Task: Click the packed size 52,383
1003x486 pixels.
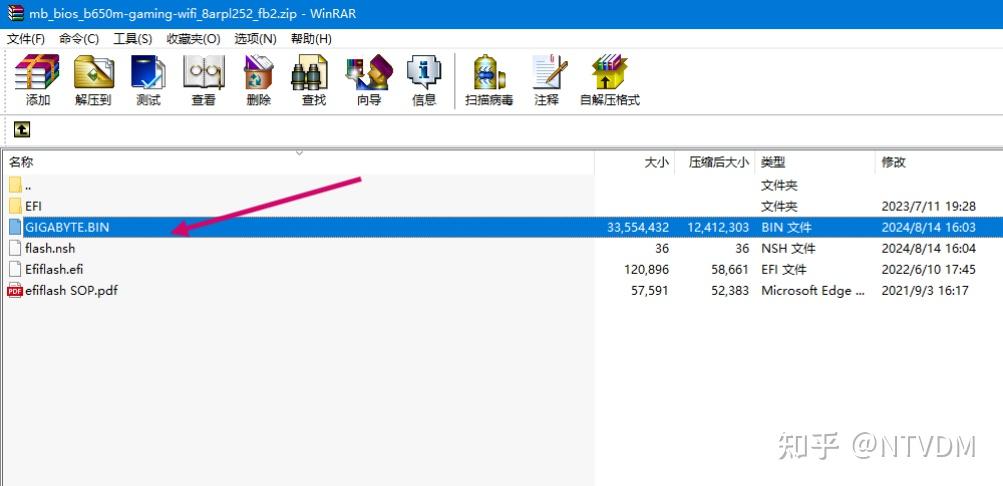Action: pyautogui.click(x=729, y=290)
